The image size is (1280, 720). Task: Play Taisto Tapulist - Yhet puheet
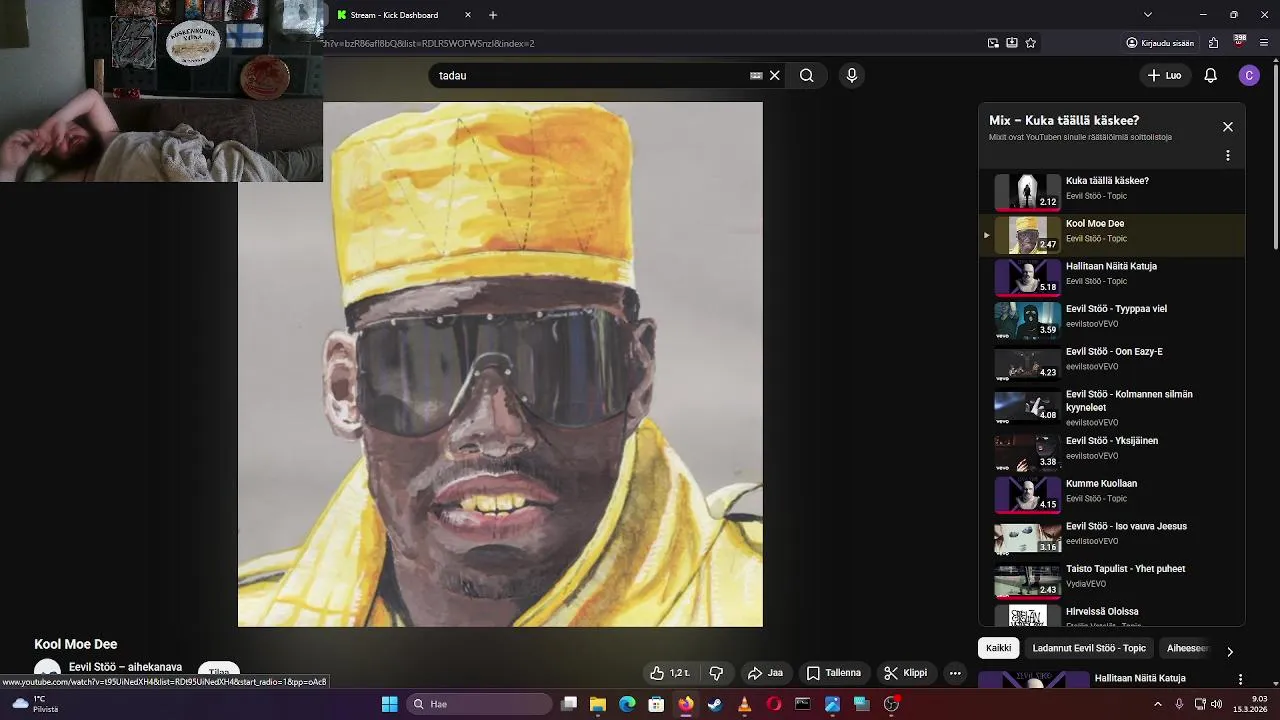(1111, 579)
